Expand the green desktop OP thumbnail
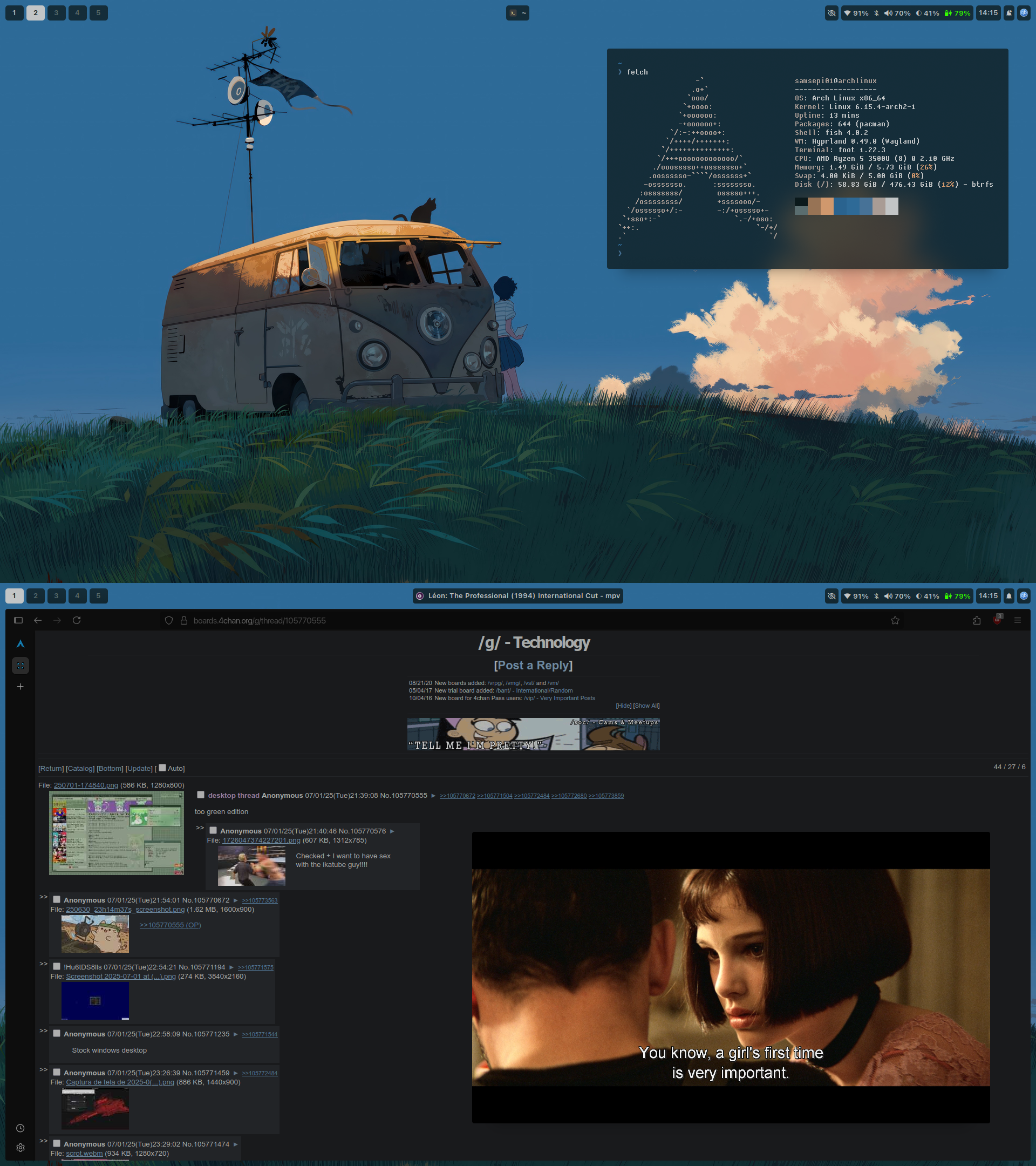 pos(117,832)
